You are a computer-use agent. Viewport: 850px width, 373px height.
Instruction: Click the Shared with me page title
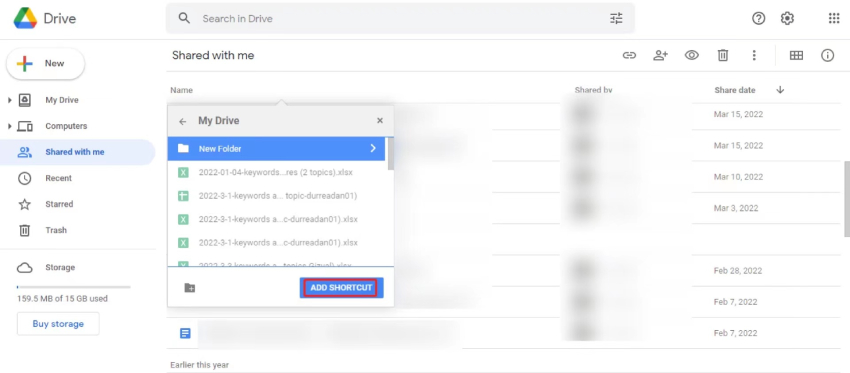(213, 55)
